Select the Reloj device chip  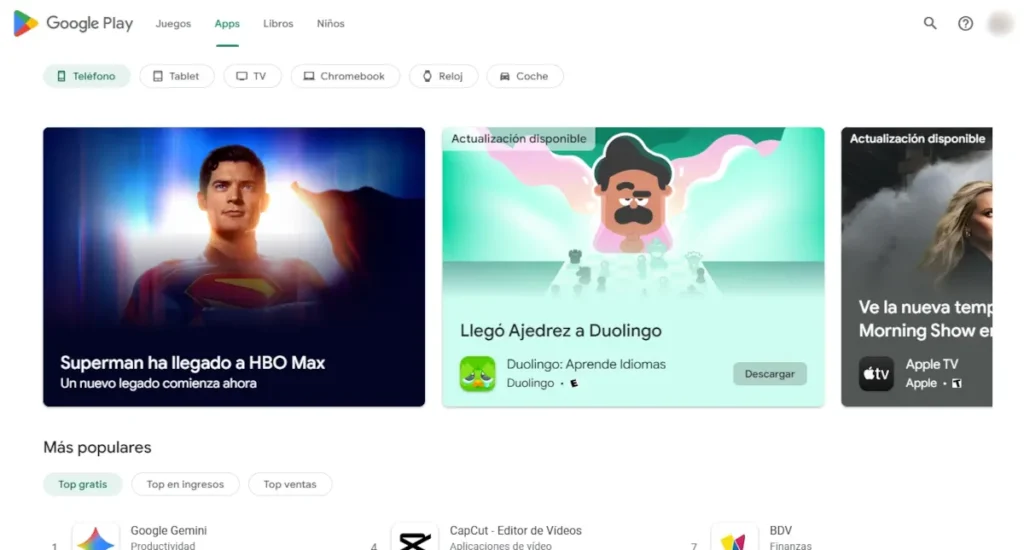coord(443,76)
